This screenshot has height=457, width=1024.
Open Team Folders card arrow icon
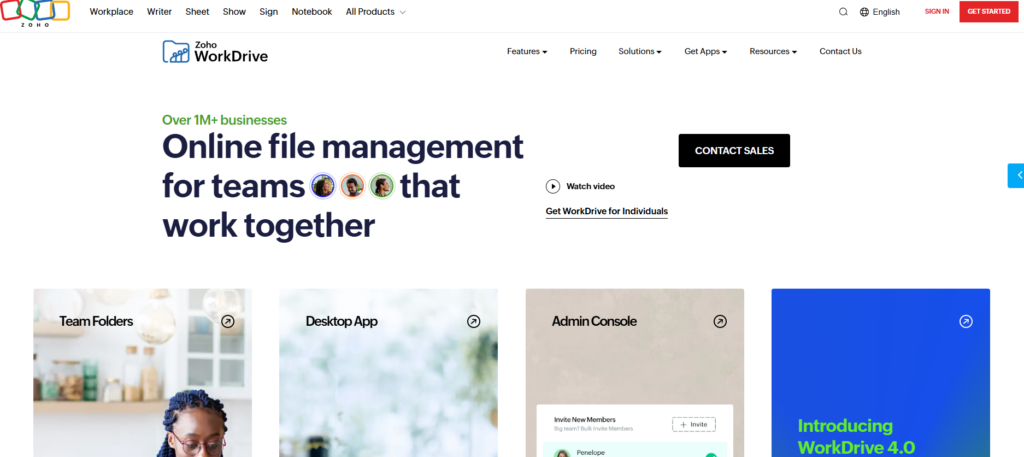(227, 321)
